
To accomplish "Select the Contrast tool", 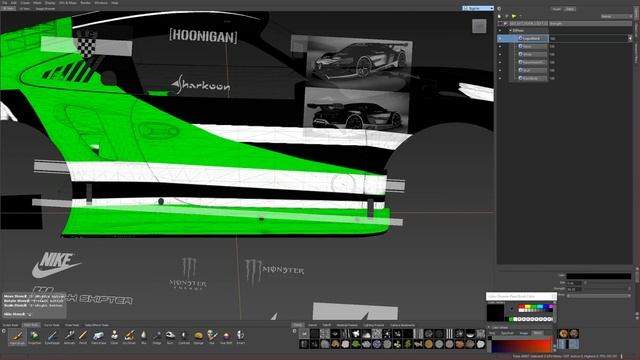I will click(184, 336).
